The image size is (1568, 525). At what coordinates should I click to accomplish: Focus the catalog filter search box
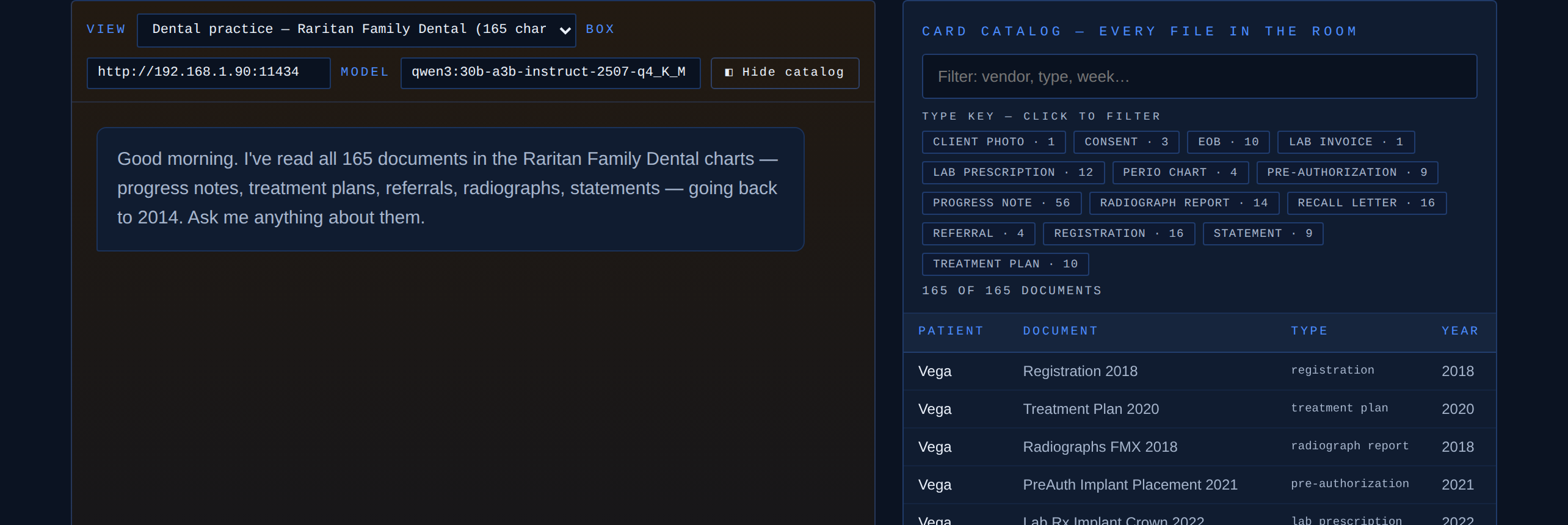click(1199, 76)
